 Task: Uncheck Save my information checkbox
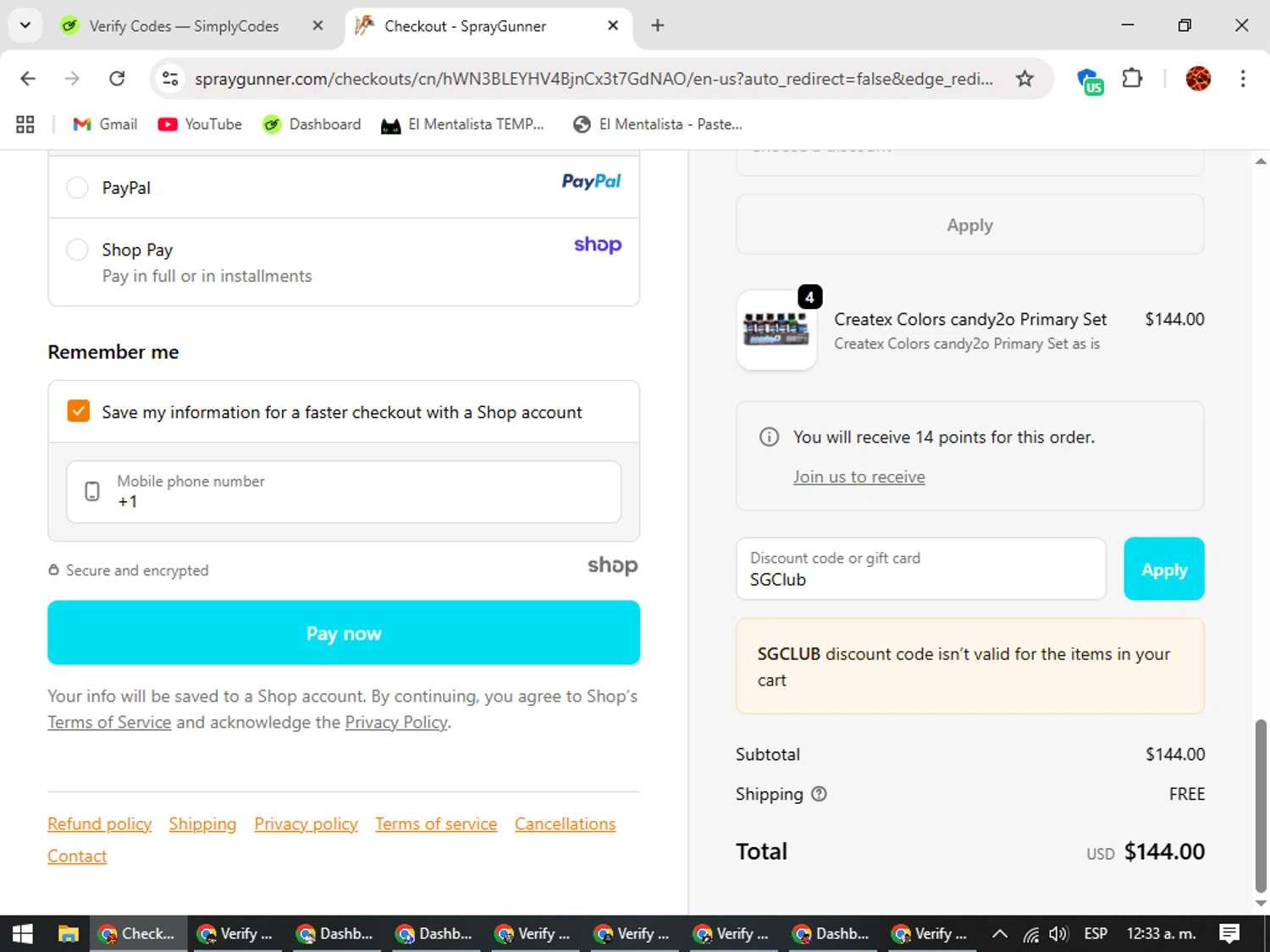[x=78, y=411]
